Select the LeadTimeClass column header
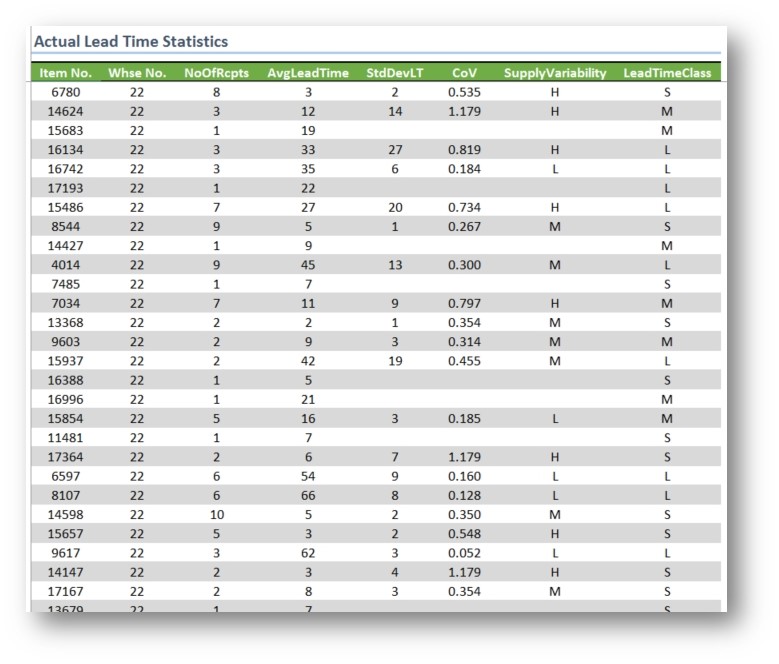The height and width of the screenshot is (664, 779). point(666,73)
